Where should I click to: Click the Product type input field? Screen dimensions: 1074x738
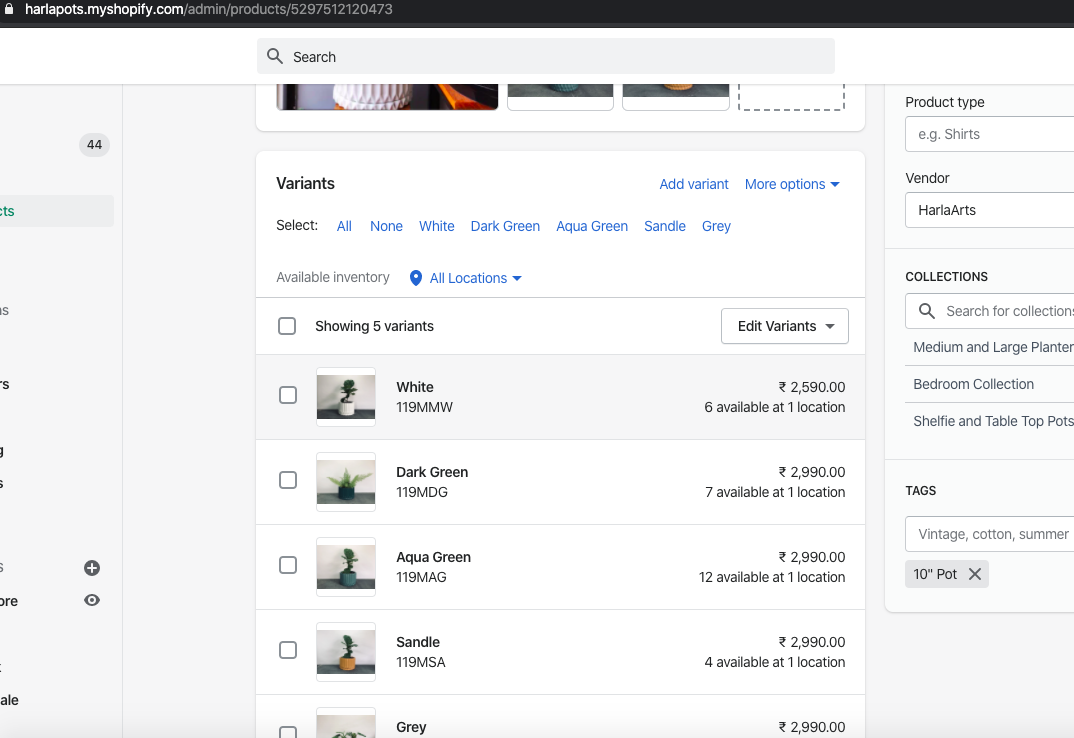tap(990, 133)
